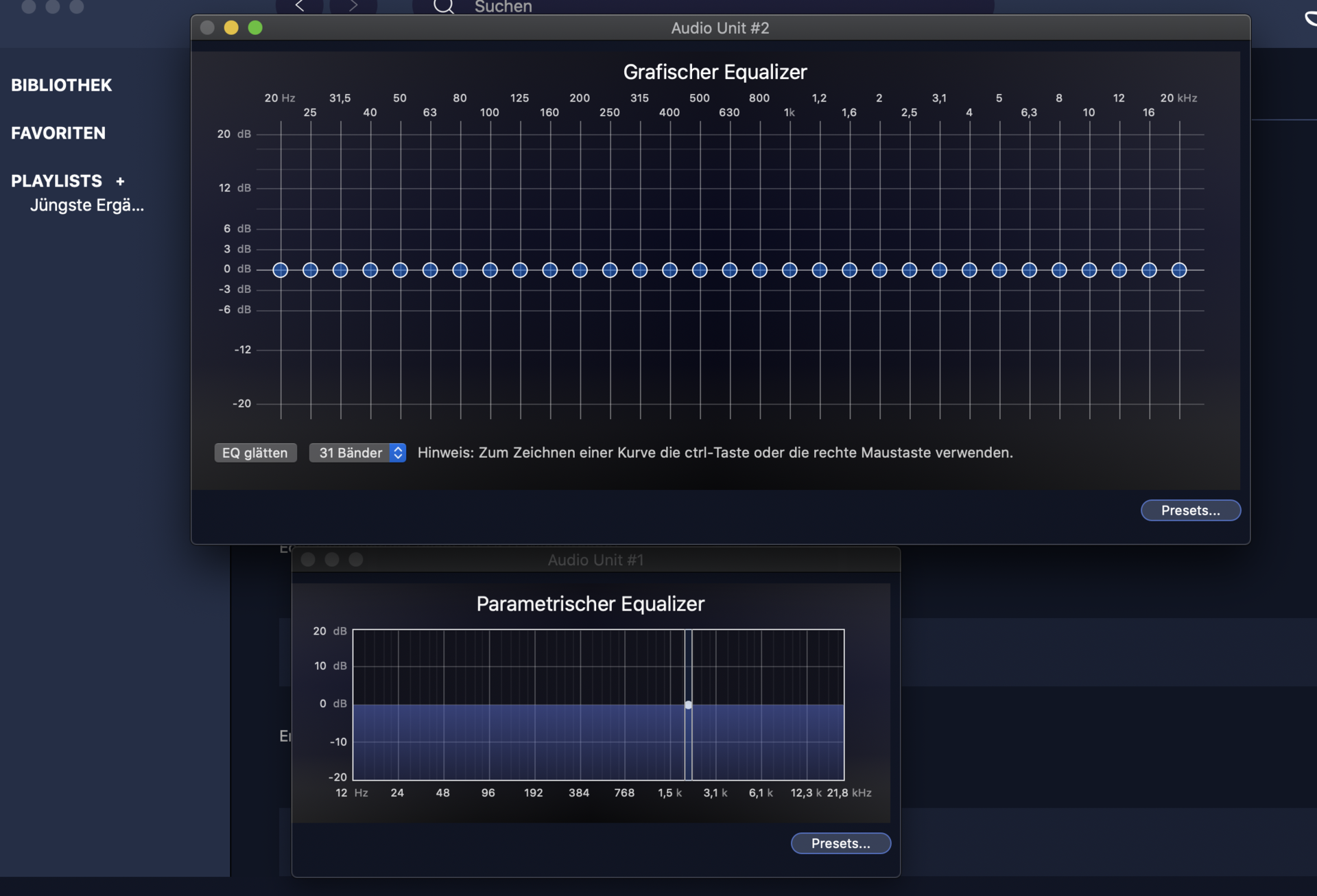Click the Suchen search field
This screenshot has width=1317, height=896.
(x=703, y=7)
